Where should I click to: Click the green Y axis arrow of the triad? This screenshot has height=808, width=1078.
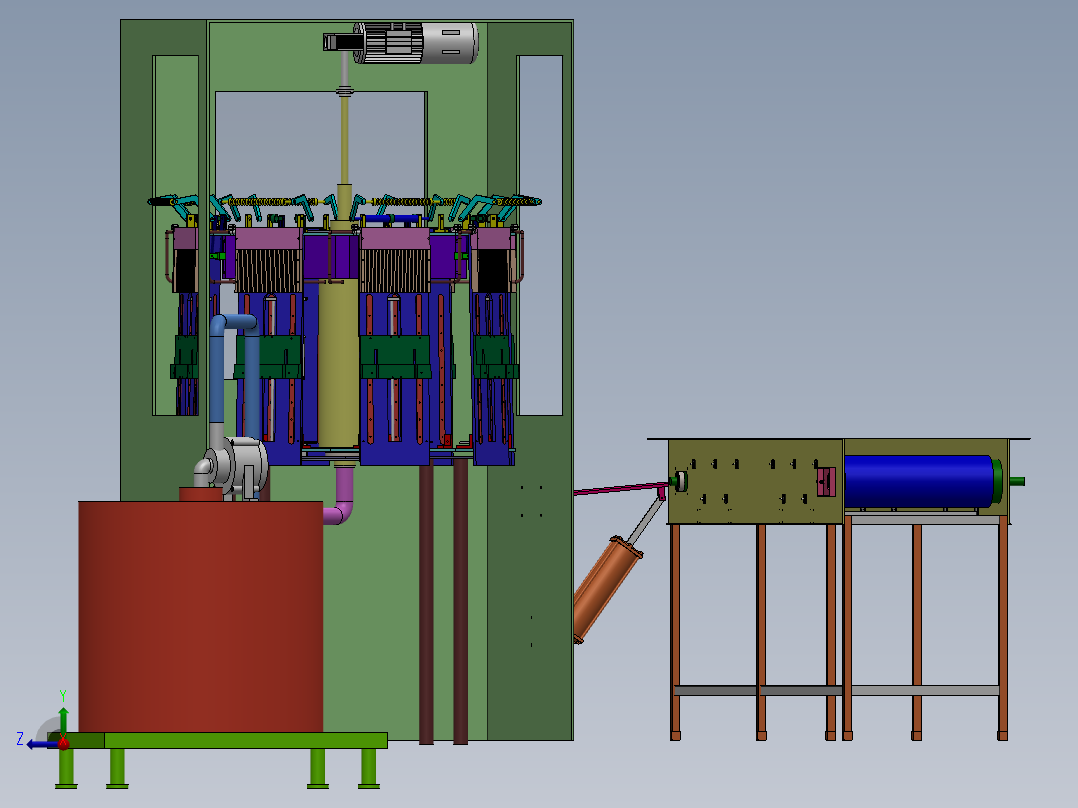(63, 721)
